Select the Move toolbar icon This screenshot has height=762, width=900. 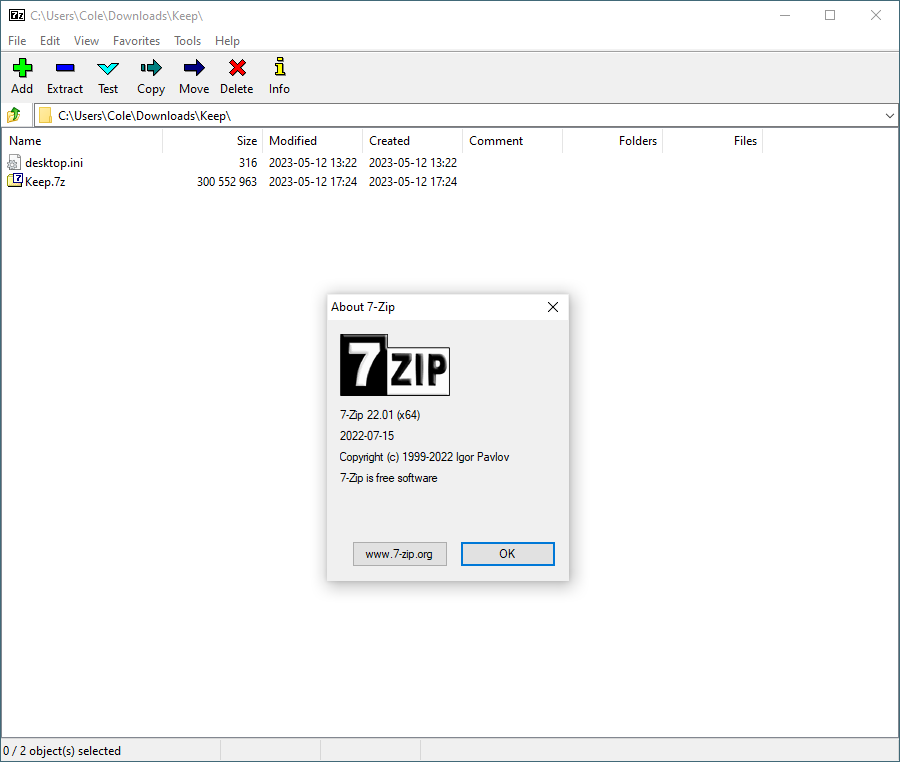194,68
